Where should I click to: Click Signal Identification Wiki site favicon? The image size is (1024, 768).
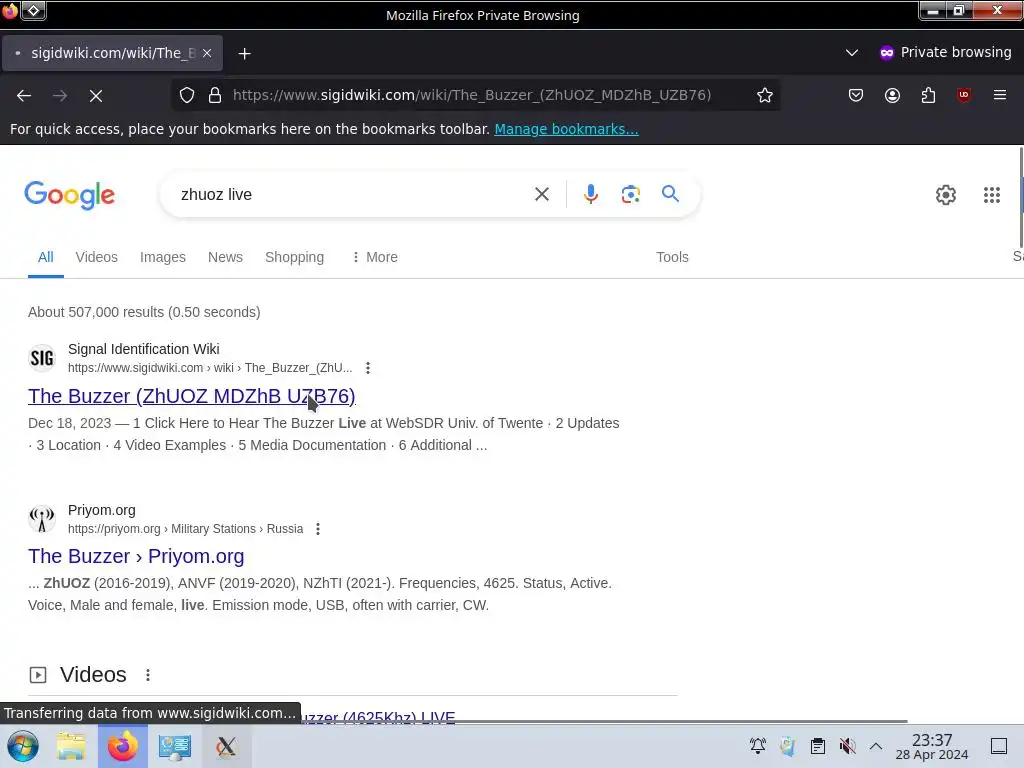42,358
